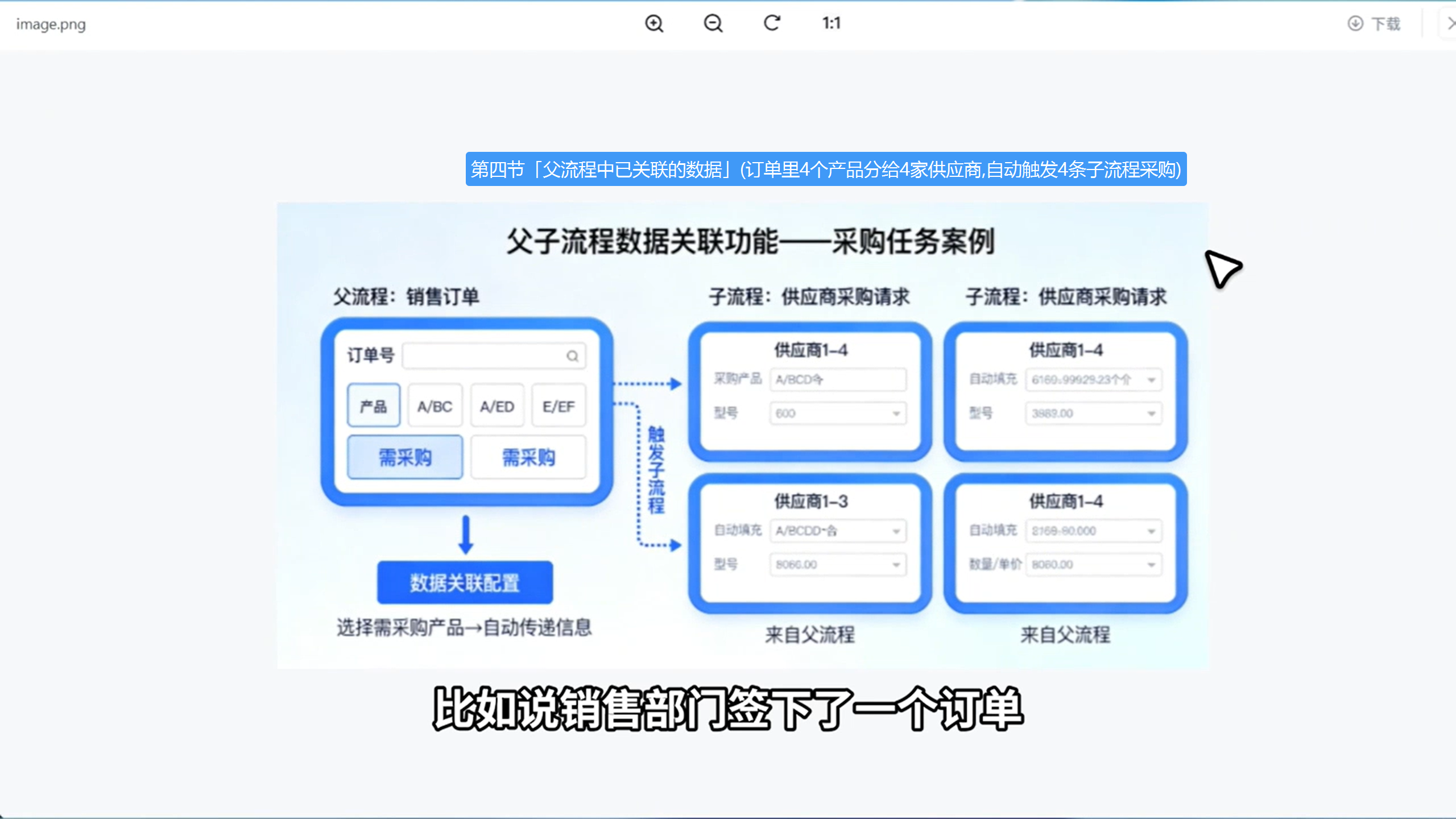Click the 选择需采购产品→自动传递信息 text

[x=464, y=627]
